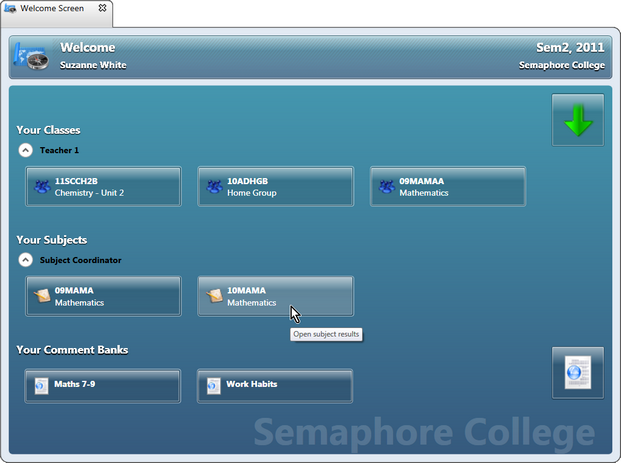
Task: Click the green download arrow button
Action: coord(578,120)
